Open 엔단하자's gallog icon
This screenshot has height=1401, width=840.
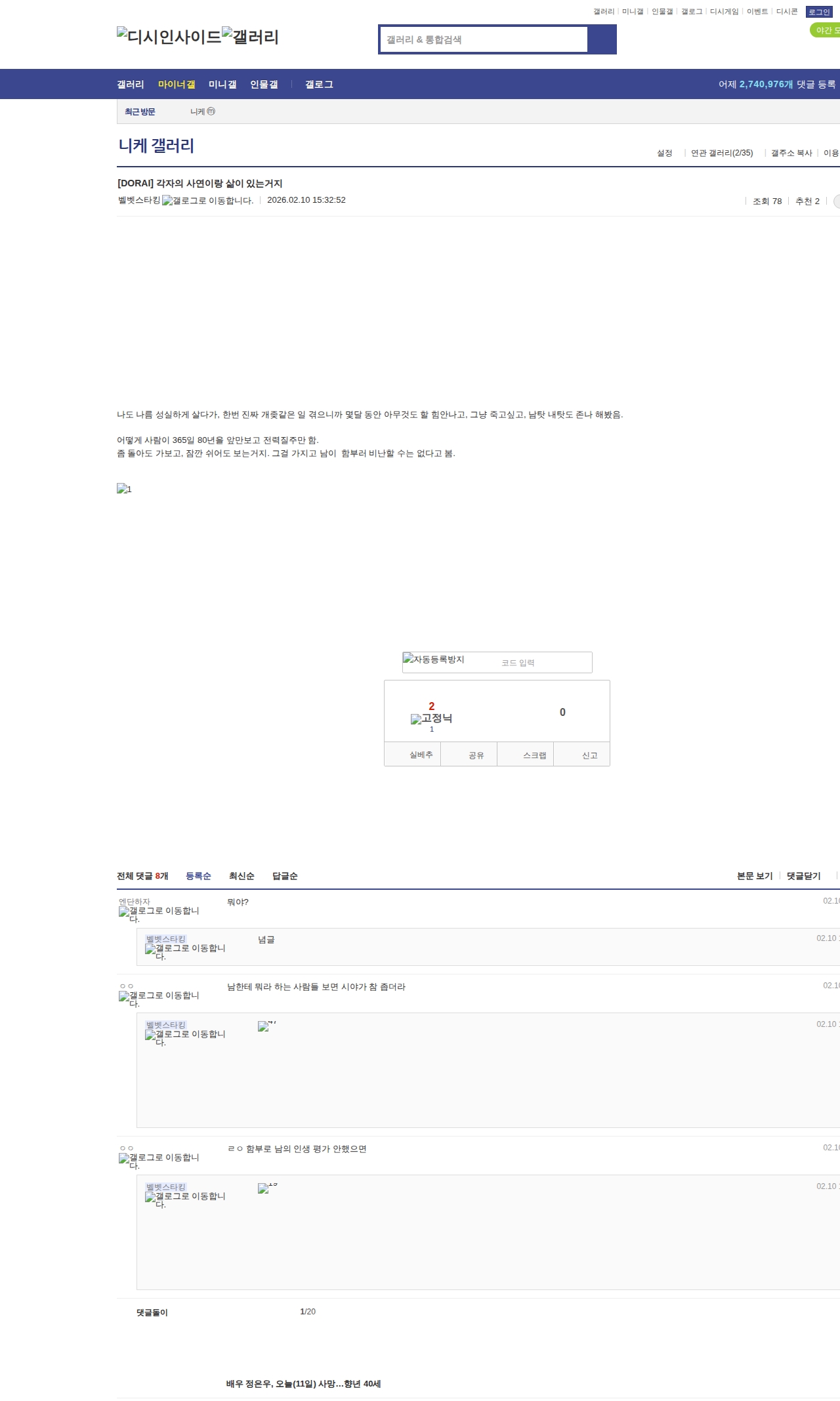(x=159, y=914)
